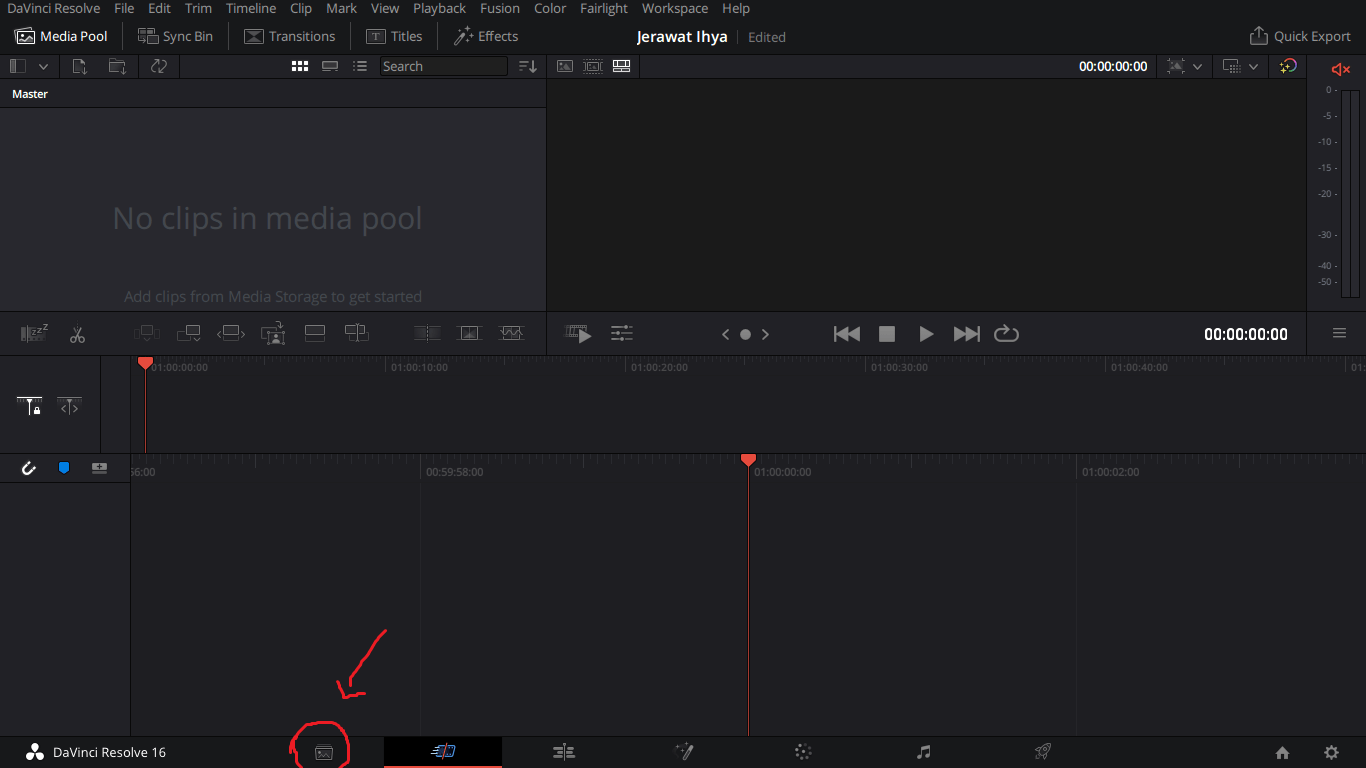Viewport: 1366px width, 768px height.
Task: Switch to the Media page
Action: (x=324, y=753)
